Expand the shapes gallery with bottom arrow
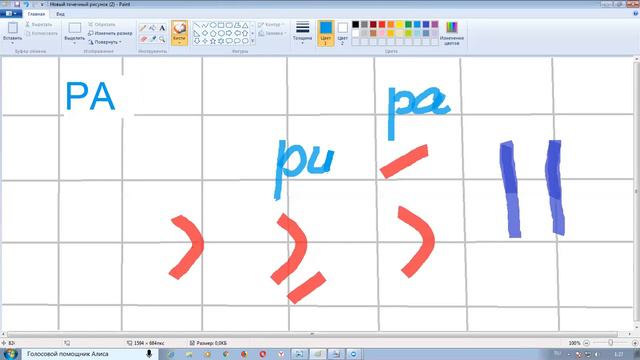The width and height of the screenshot is (640, 360). click(253, 41)
